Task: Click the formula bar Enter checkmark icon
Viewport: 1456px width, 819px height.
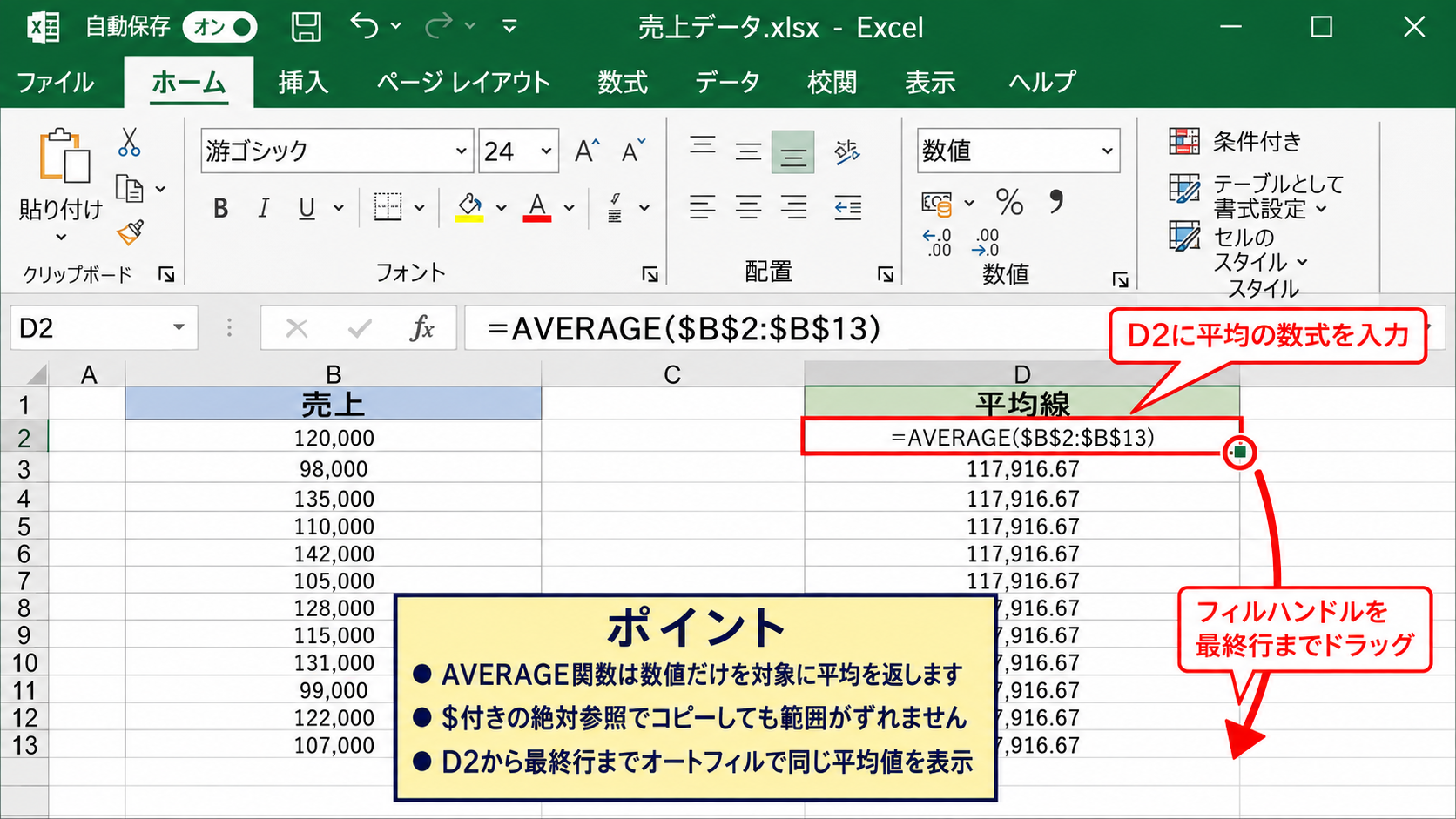Action: tap(359, 328)
